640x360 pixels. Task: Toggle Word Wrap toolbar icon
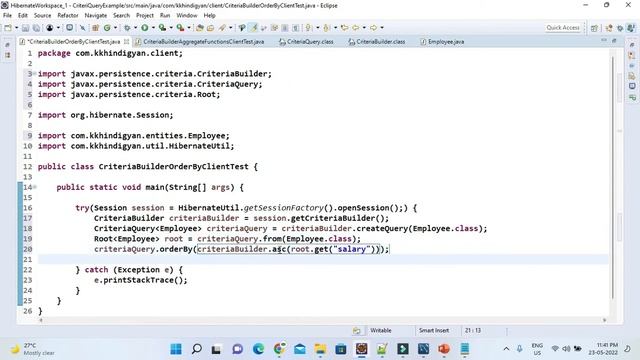point(274,28)
